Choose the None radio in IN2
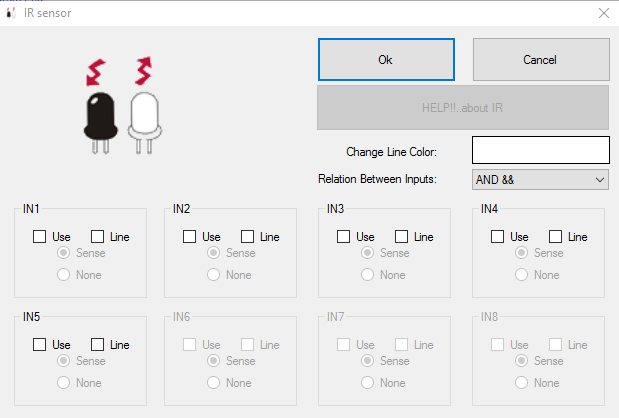The height and width of the screenshot is (418, 619). [214, 275]
